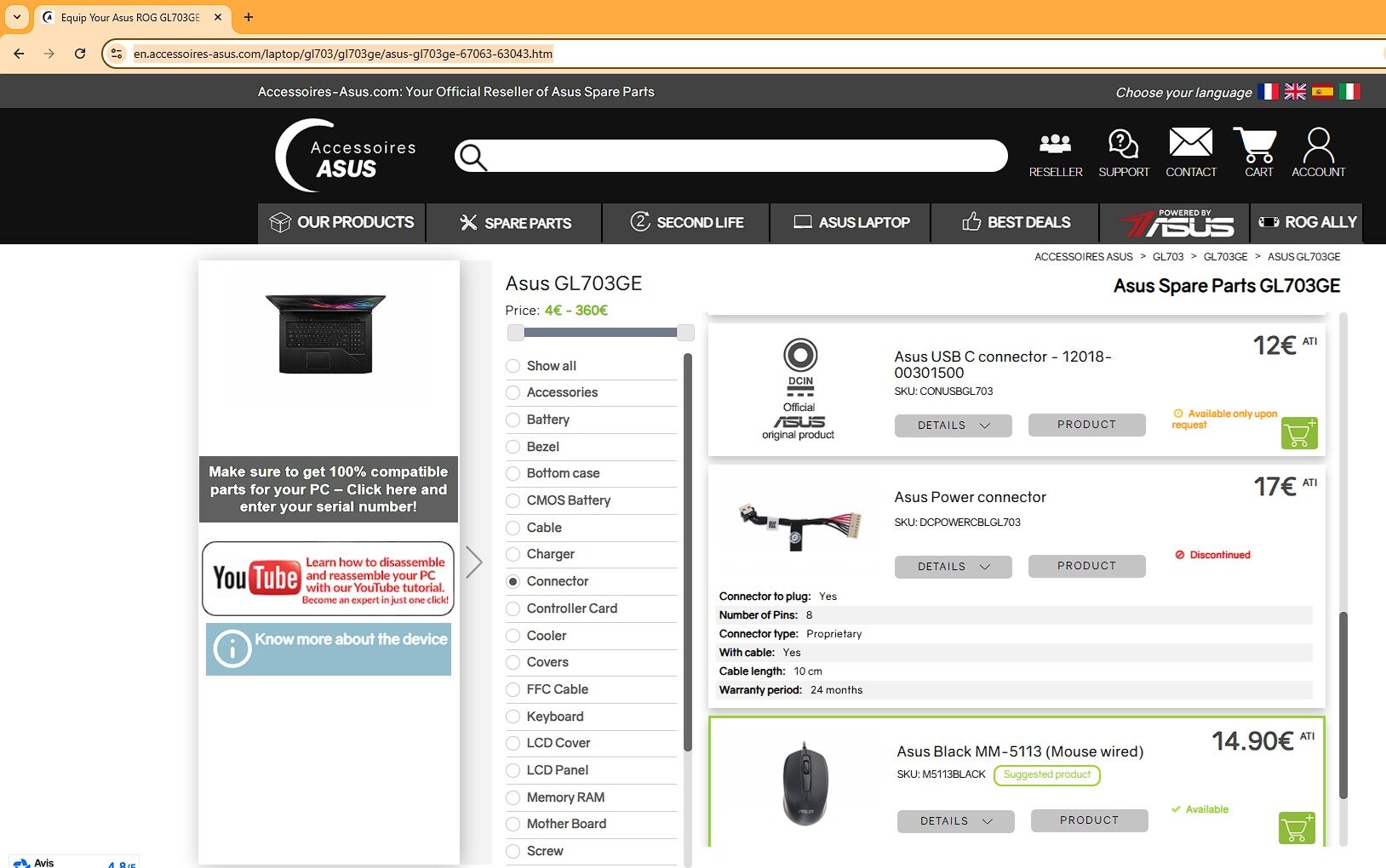1386x868 pixels.
Task: Open the Account user icon
Action: click(x=1318, y=153)
